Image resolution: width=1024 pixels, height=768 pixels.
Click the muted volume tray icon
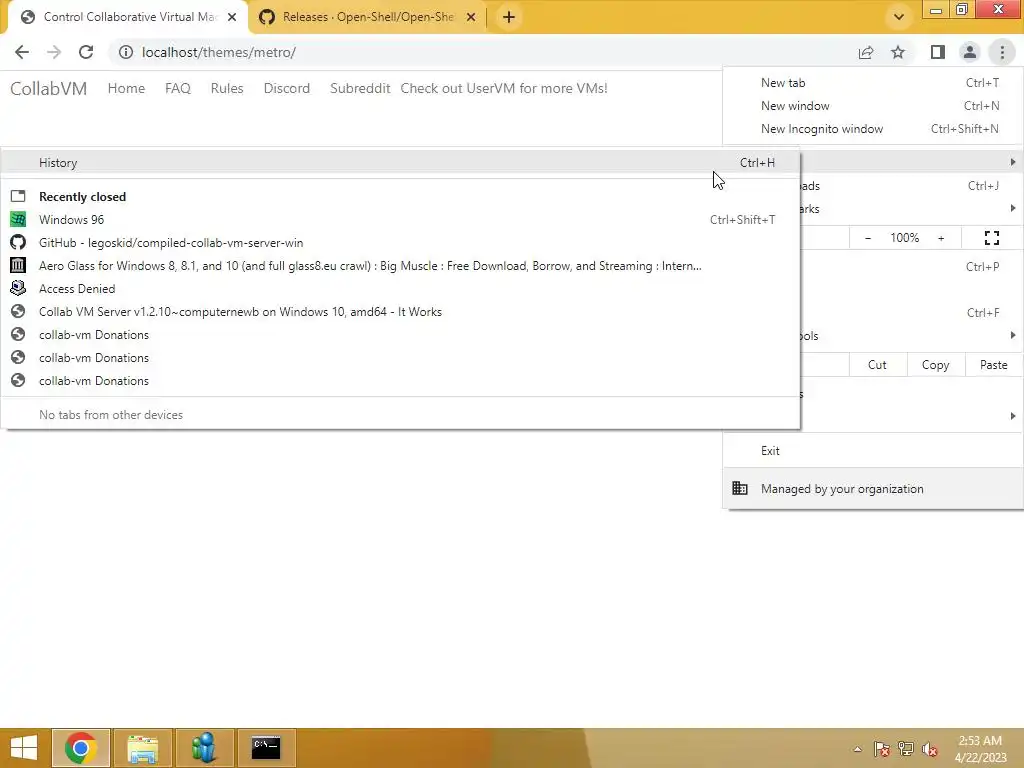coord(930,749)
